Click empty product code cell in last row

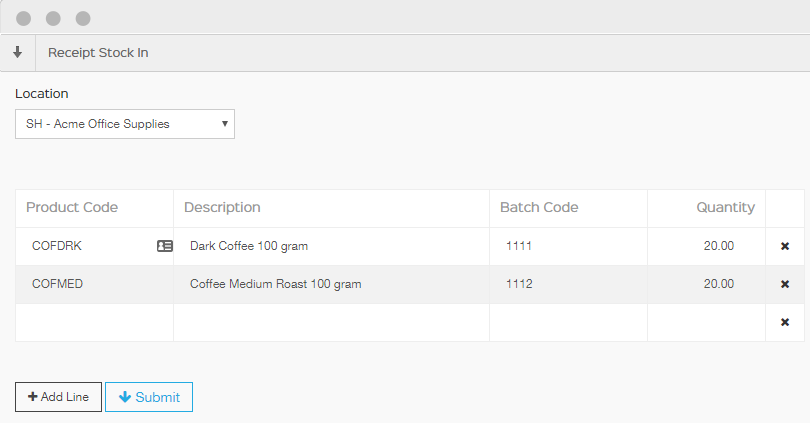tap(94, 322)
